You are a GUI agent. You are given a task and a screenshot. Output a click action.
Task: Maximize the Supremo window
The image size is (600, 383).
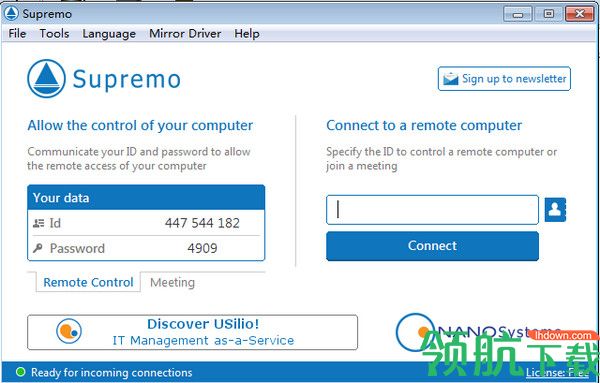[549, 14]
